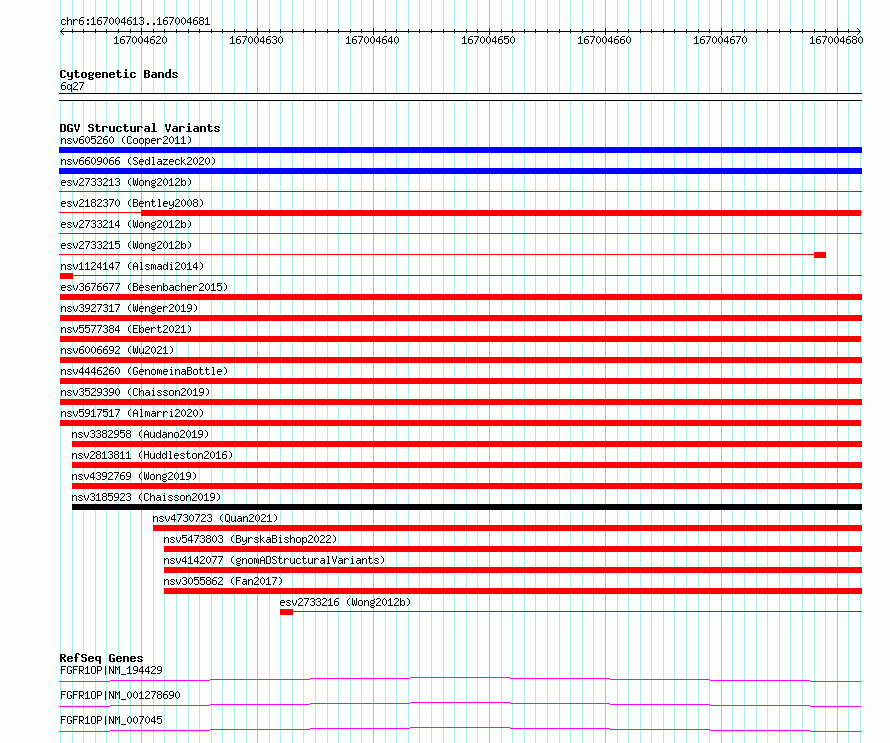Click the nsv3927317 (Wenger2019) label

129,308
